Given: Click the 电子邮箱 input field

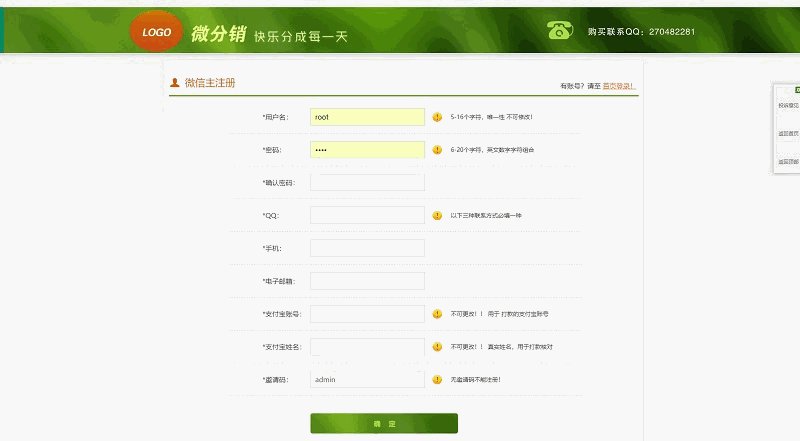Looking at the screenshot, I should click(x=367, y=281).
